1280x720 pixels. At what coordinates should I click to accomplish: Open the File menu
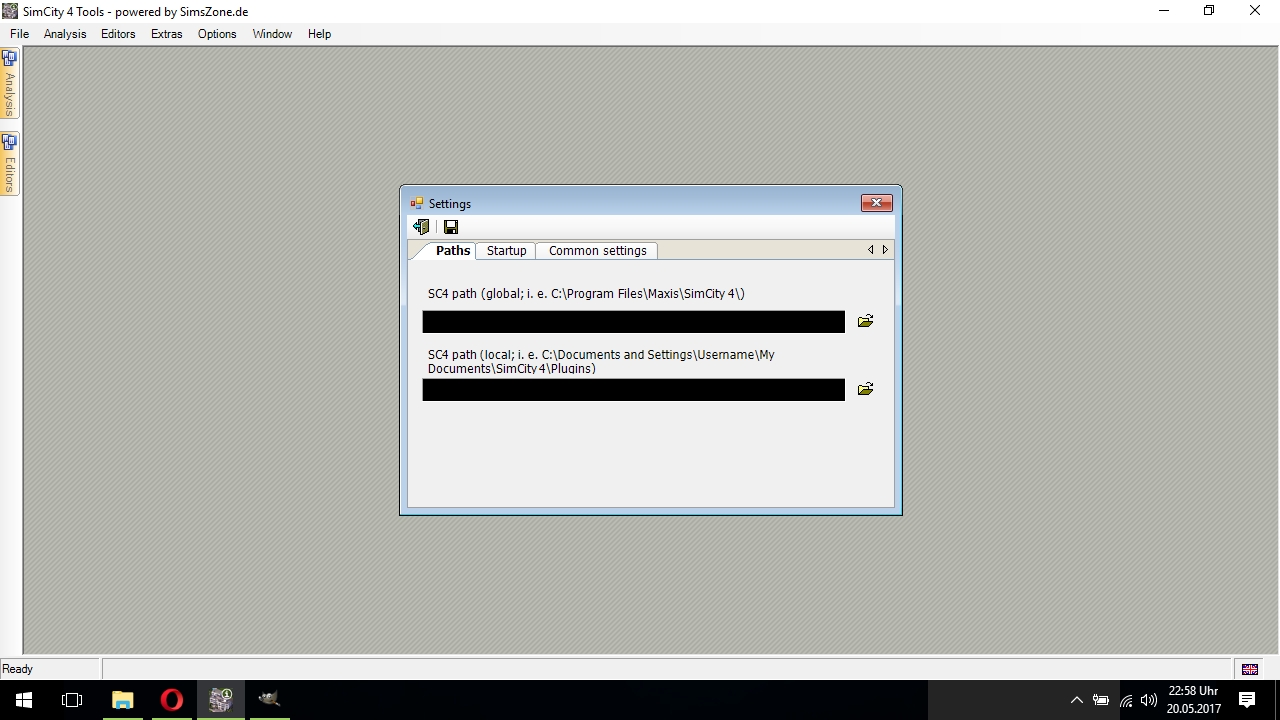tap(19, 34)
